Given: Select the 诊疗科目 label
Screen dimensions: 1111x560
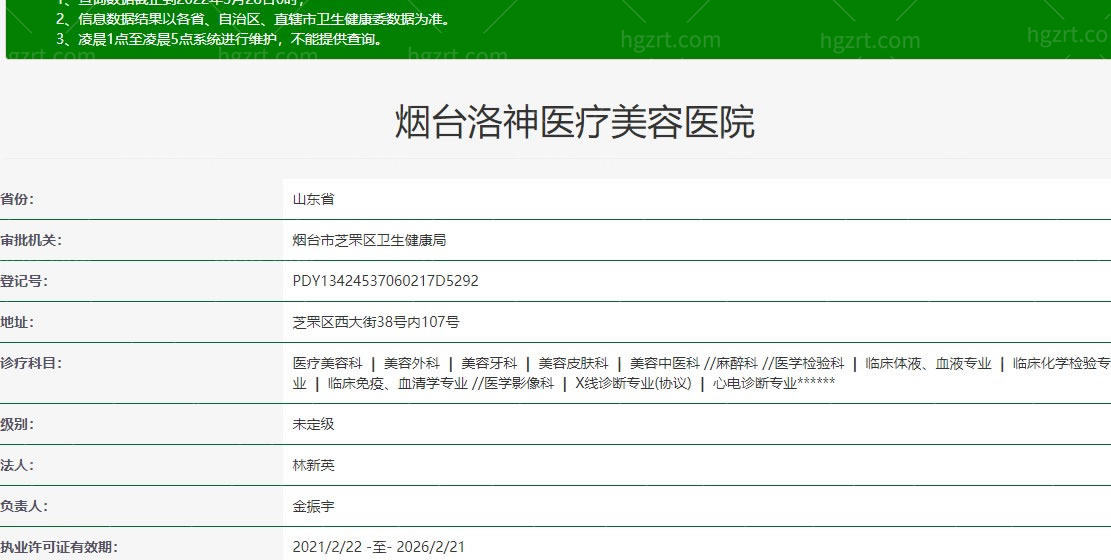Looking at the screenshot, I should [31, 364].
